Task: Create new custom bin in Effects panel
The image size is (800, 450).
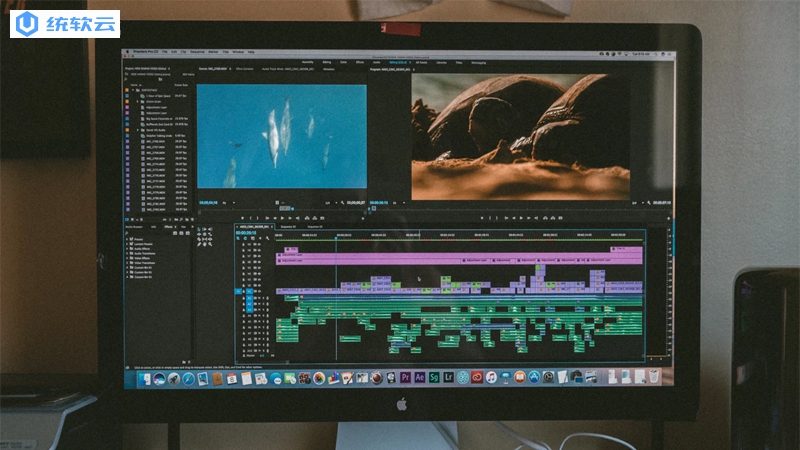Action: coord(184,362)
